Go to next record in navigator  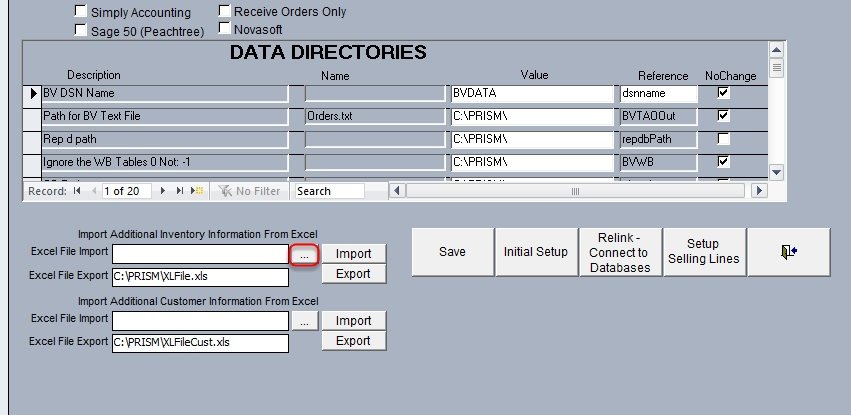(x=163, y=191)
